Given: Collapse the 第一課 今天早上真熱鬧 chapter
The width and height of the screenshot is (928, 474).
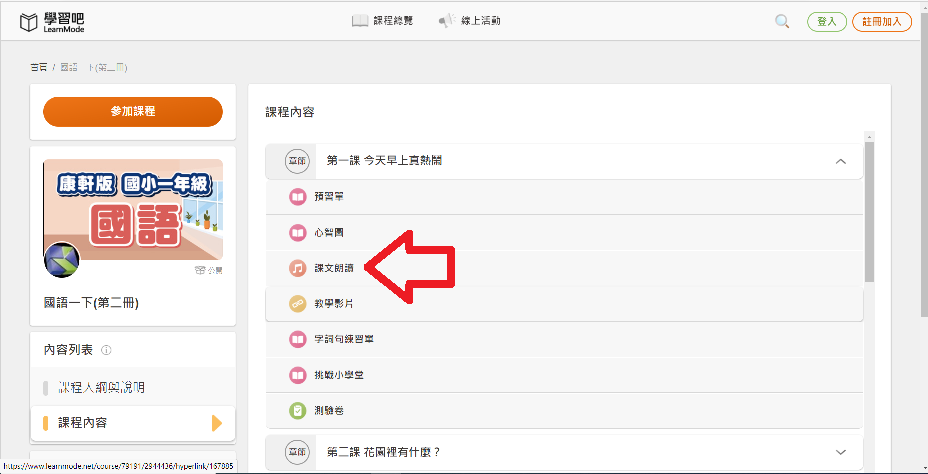Looking at the screenshot, I should (840, 161).
